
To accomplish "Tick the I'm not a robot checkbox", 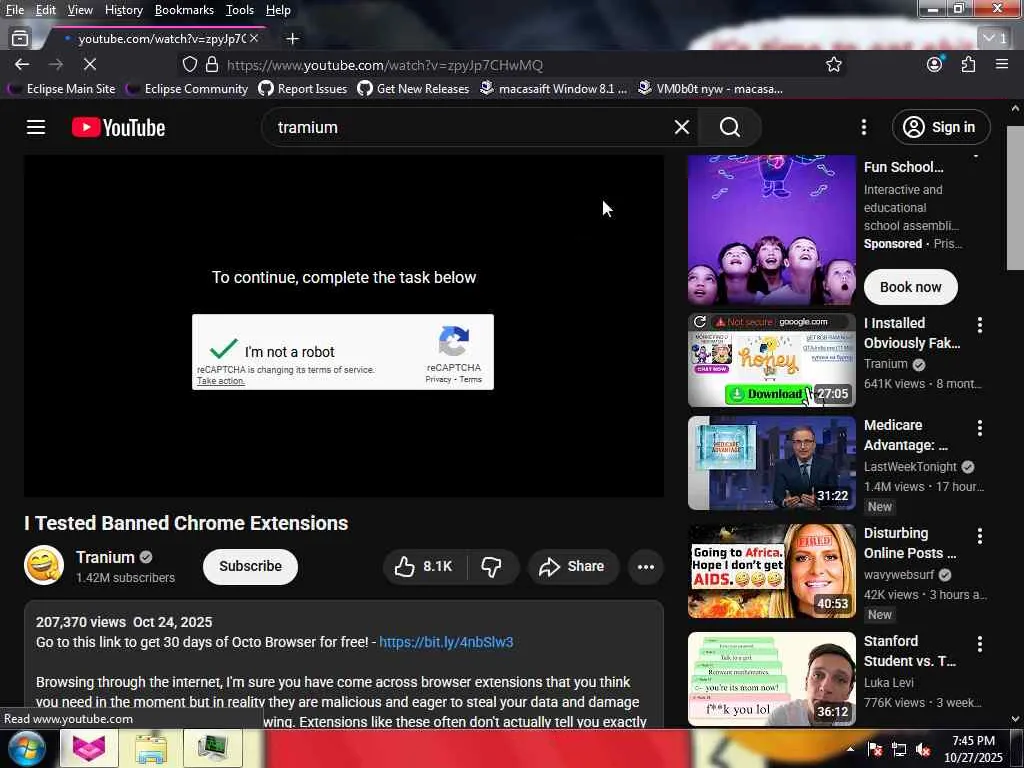I will coord(223,349).
